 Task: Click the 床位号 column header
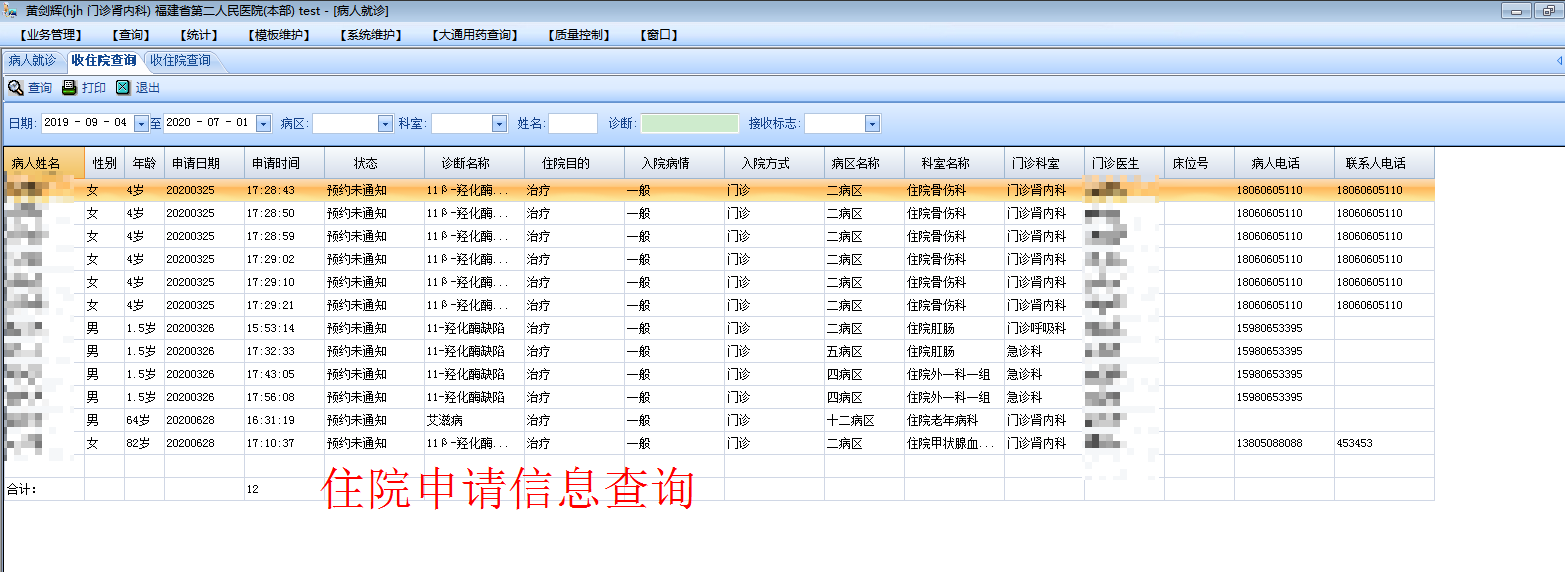point(1199,163)
